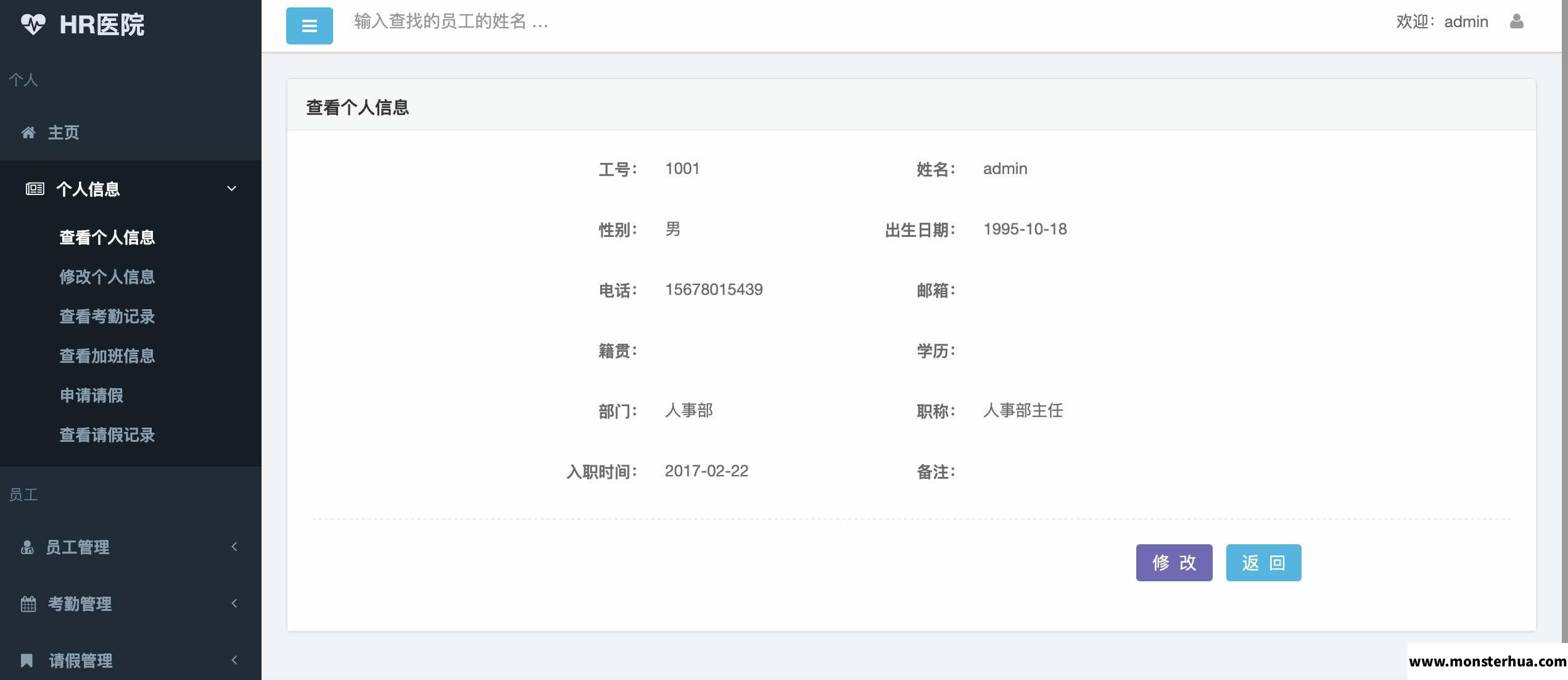Click the calendar icon beside 考勤管理
The width and height of the screenshot is (1568, 680).
tap(28, 604)
